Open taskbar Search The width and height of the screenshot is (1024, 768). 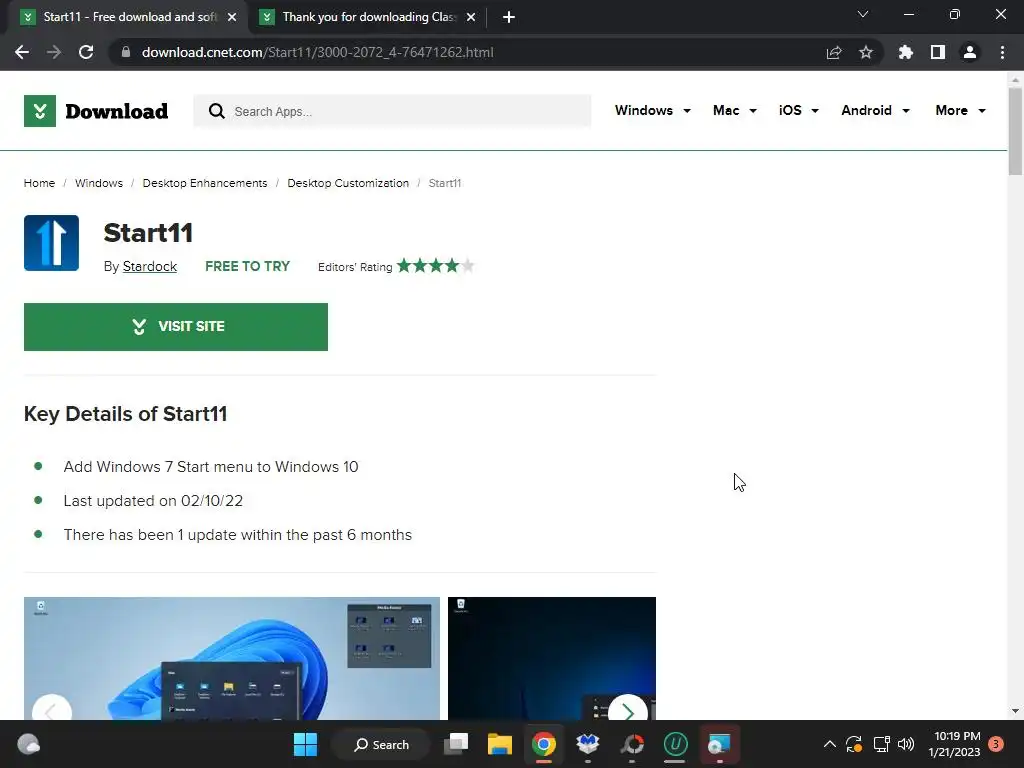(x=381, y=744)
